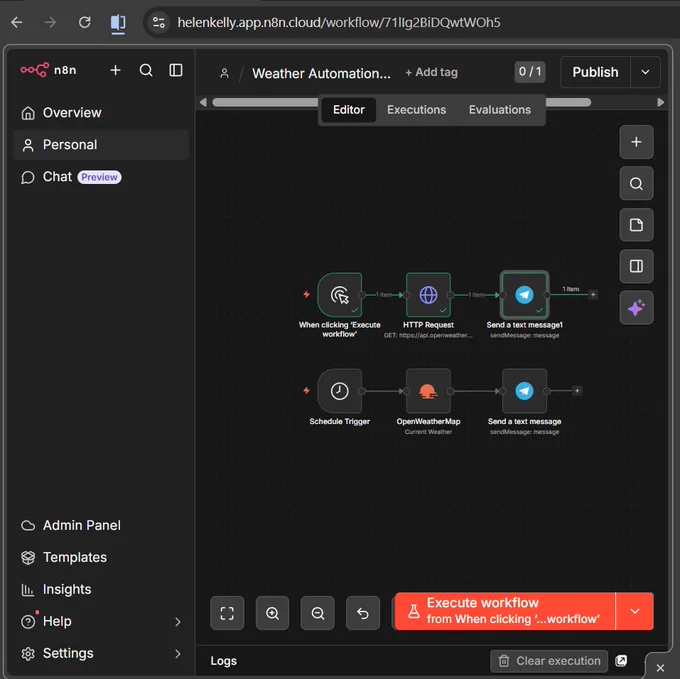680x679 pixels.
Task: Click the browser URL address field
Action: pyautogui.click(x=339, y=22)
